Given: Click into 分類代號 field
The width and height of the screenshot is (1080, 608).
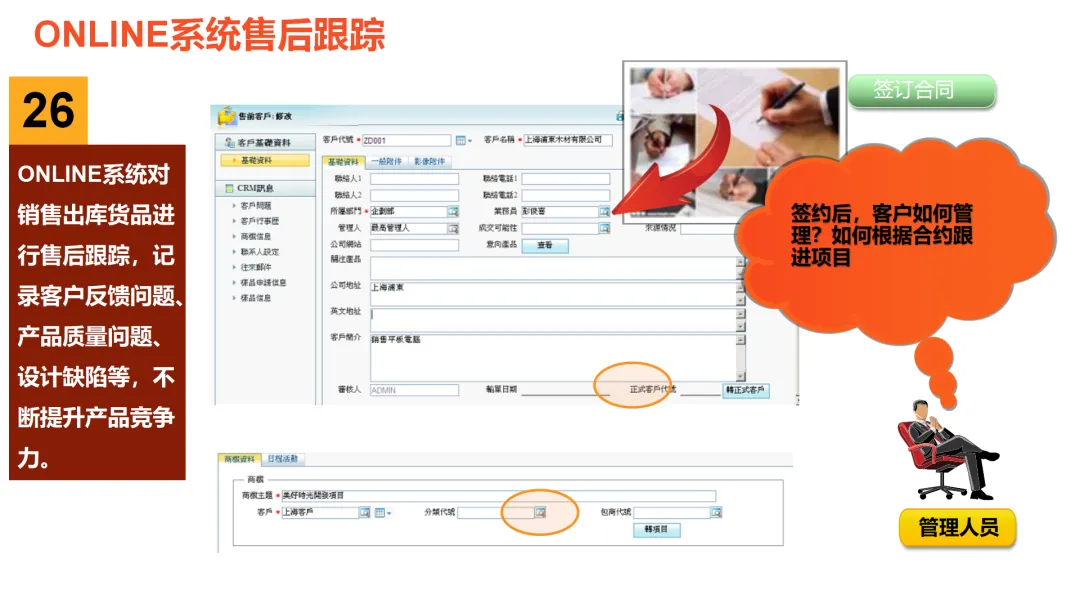Looking at the screenshot, I should [496, 512].
